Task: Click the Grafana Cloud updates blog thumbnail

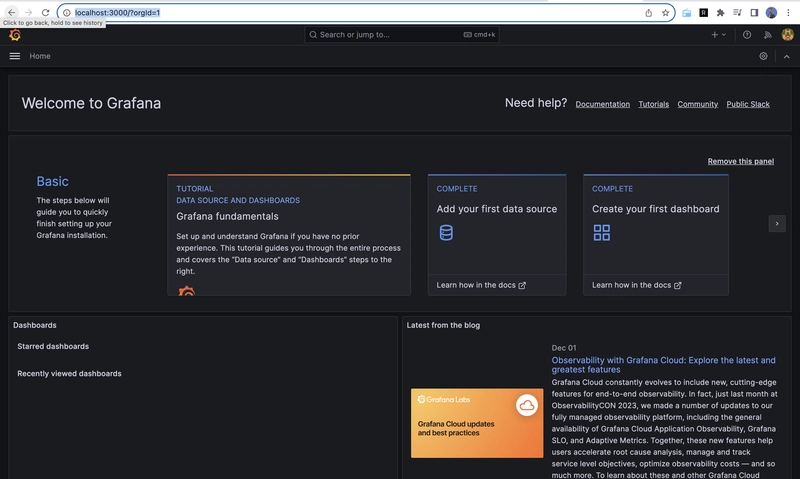Action: 477,423
